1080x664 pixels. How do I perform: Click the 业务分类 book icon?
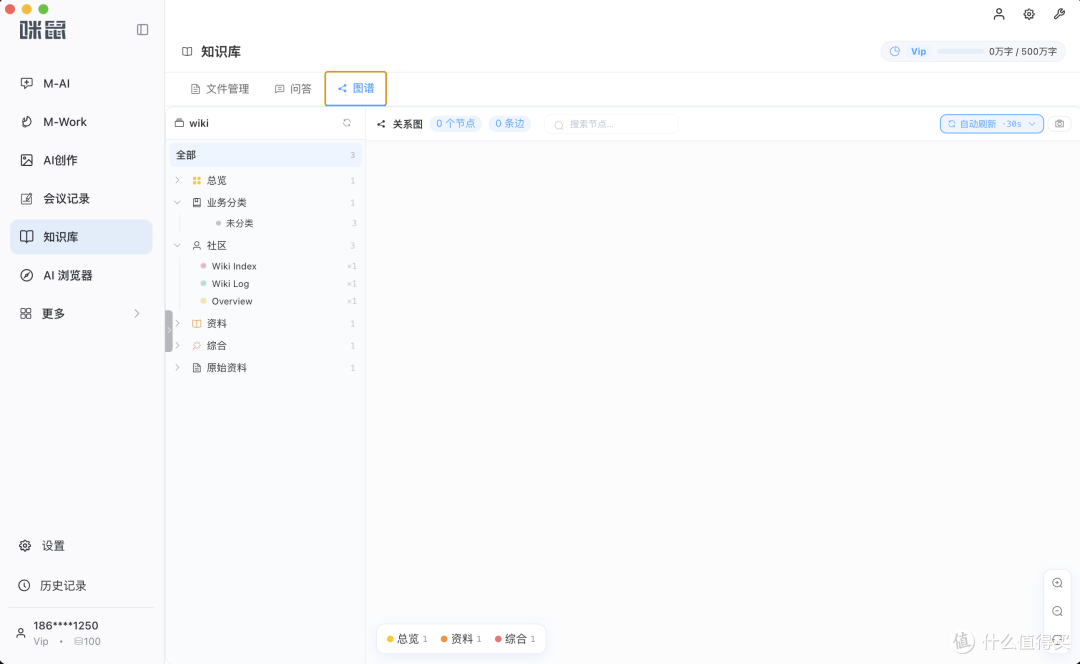(x=197, y=203)
